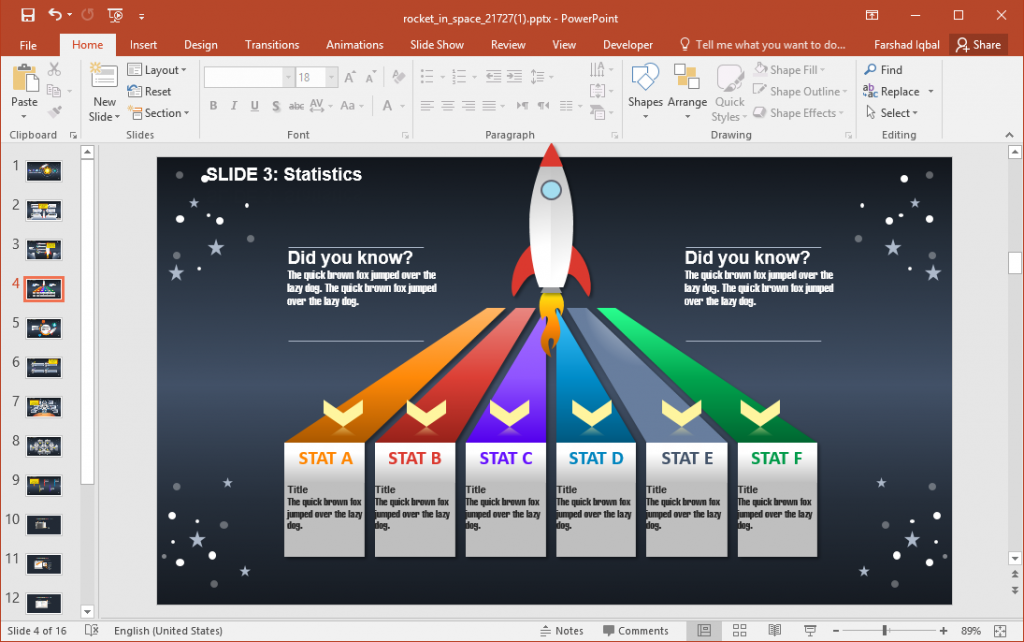1024x642 pixels.
Task: Expand the Shape Fill options
Action: pos(823,69)
